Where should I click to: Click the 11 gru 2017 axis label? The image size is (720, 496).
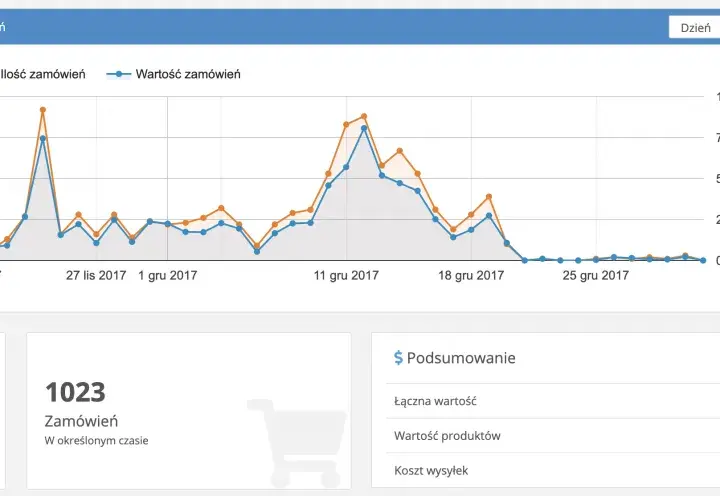[346, 276]
